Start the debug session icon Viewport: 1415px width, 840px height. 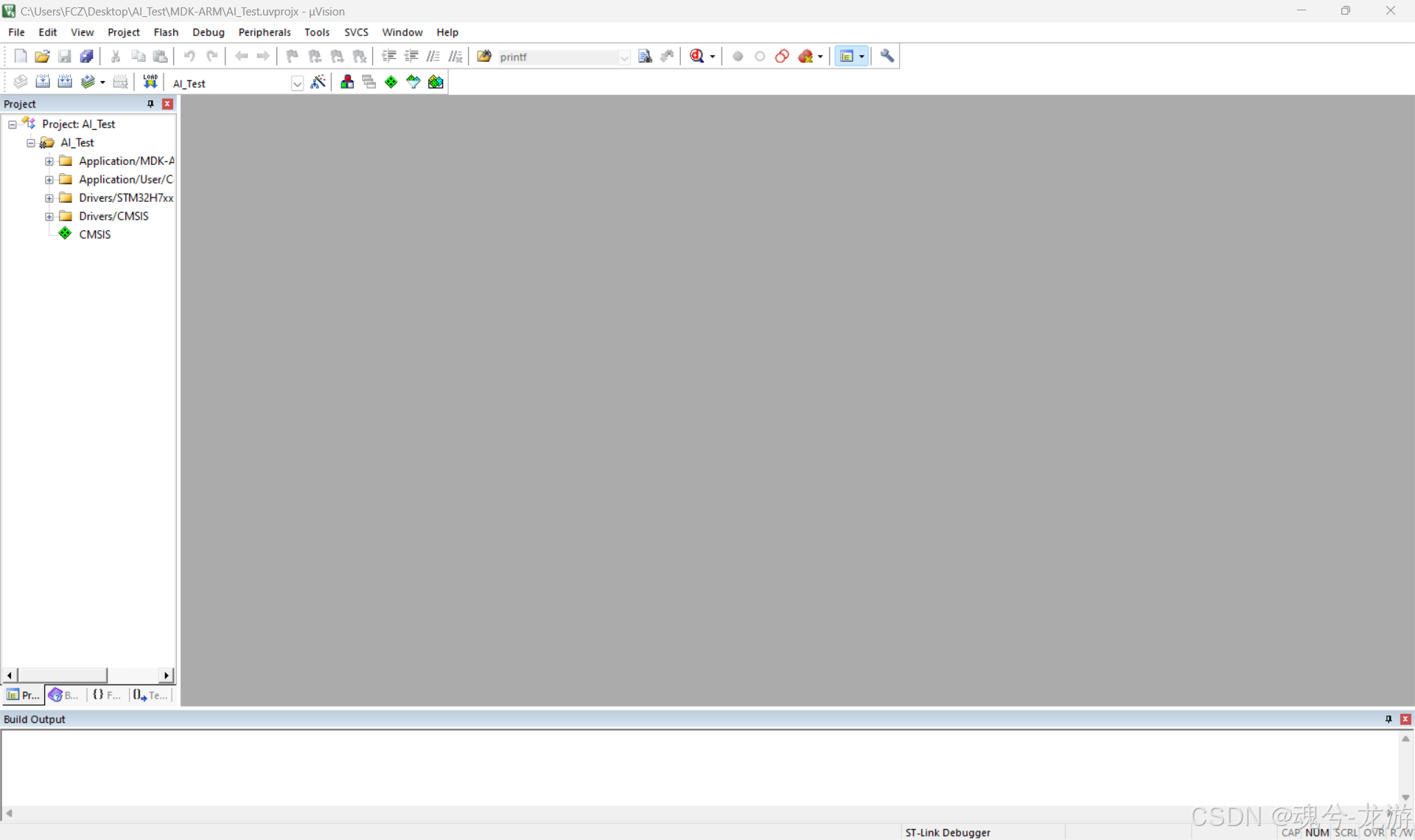pos(697,56)
